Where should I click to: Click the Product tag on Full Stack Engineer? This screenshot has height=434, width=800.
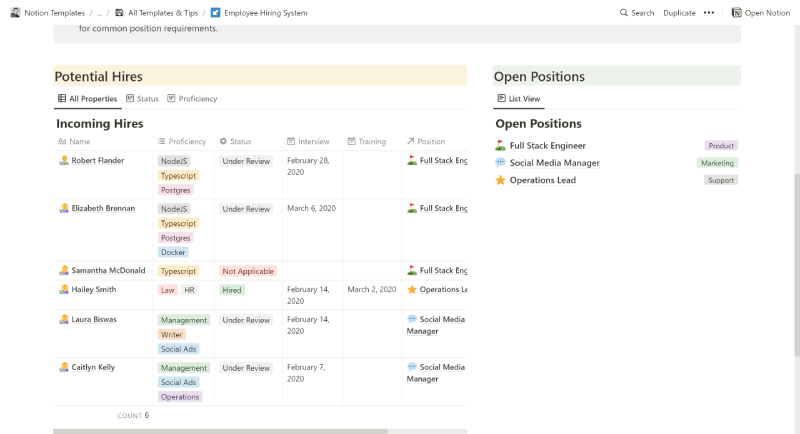(721, 146)
